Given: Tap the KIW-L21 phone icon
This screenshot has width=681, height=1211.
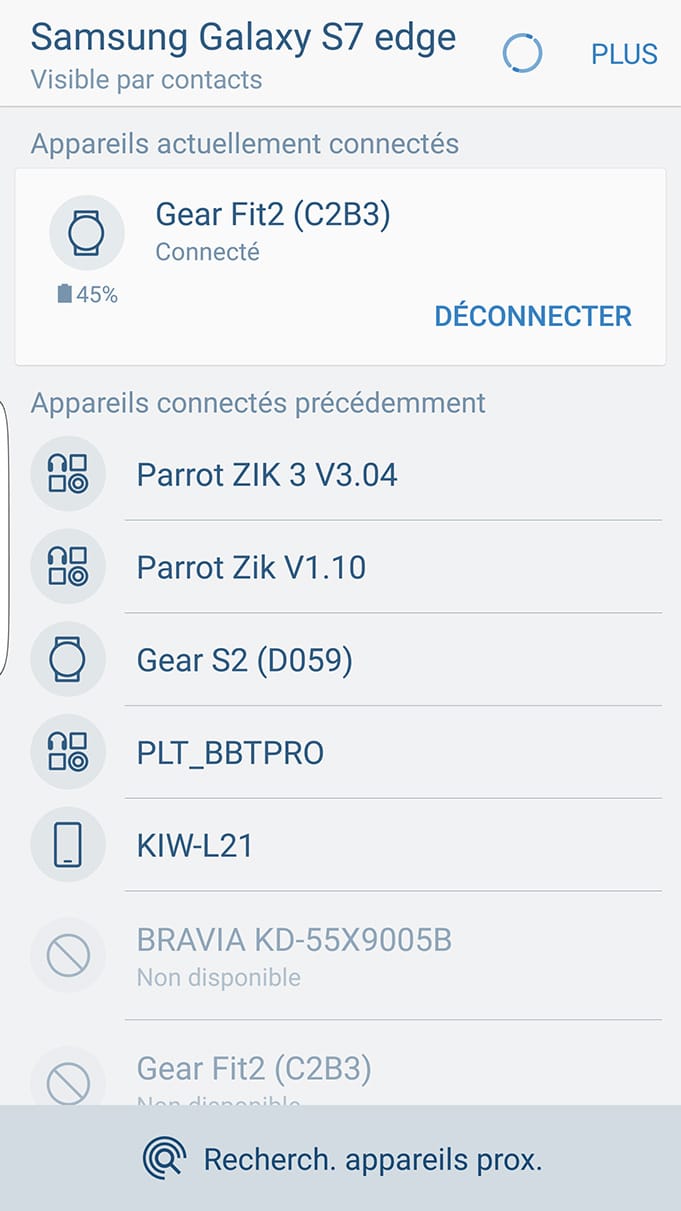Looking at the screenshot, I should 68,846.
